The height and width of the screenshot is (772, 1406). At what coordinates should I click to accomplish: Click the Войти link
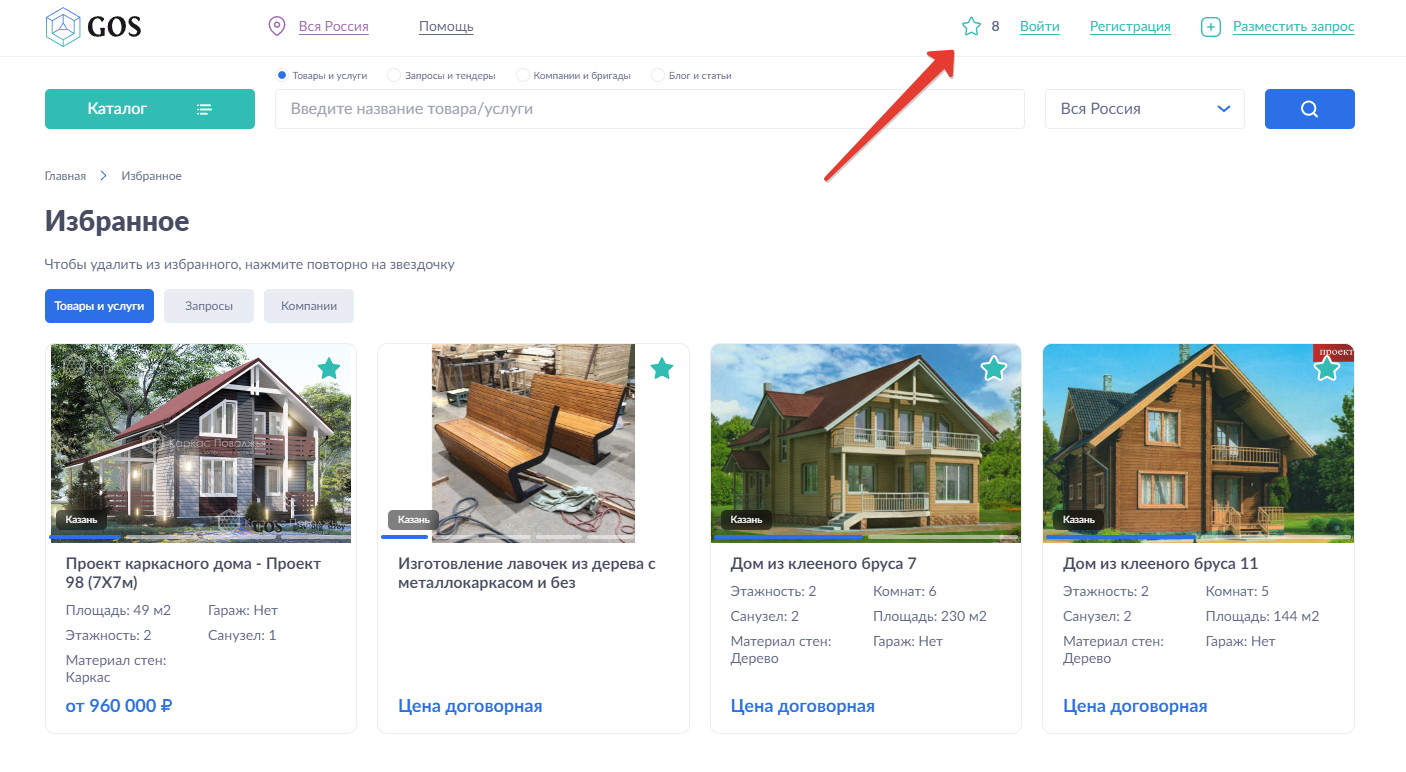1039,27
